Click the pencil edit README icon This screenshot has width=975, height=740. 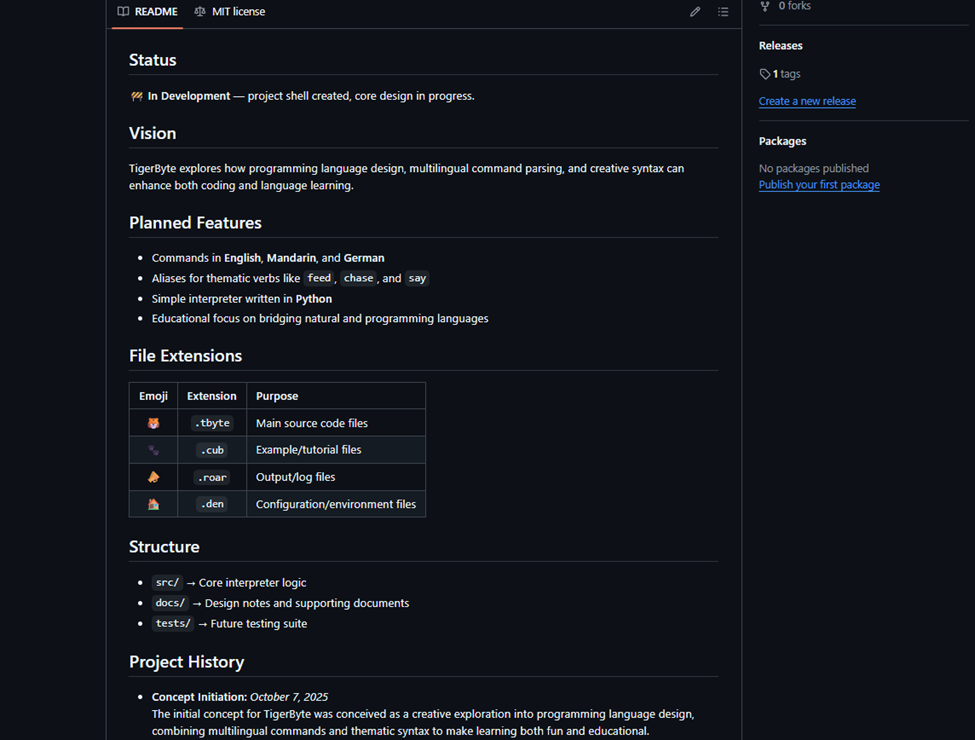tap(695, 12)
